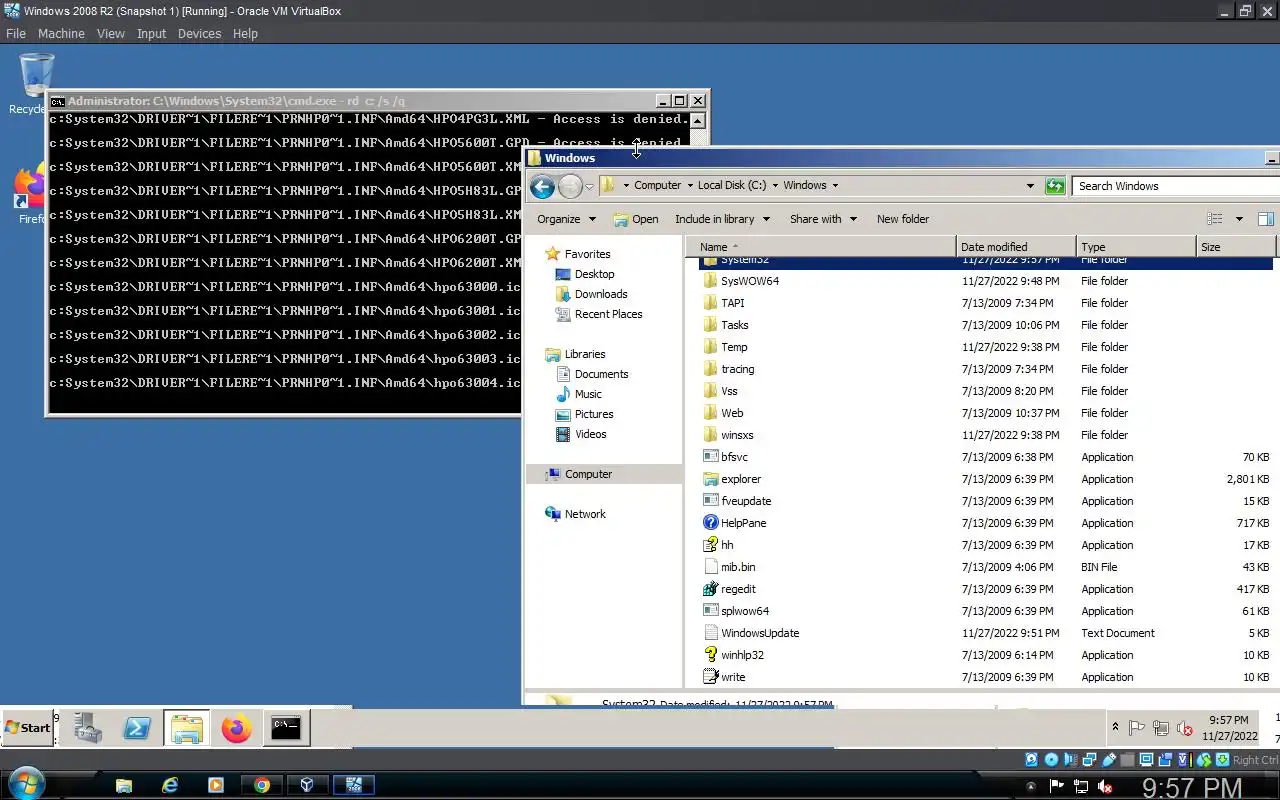
Task: Click the VirtualBox display status icon
Action: tap(1146, 760)
